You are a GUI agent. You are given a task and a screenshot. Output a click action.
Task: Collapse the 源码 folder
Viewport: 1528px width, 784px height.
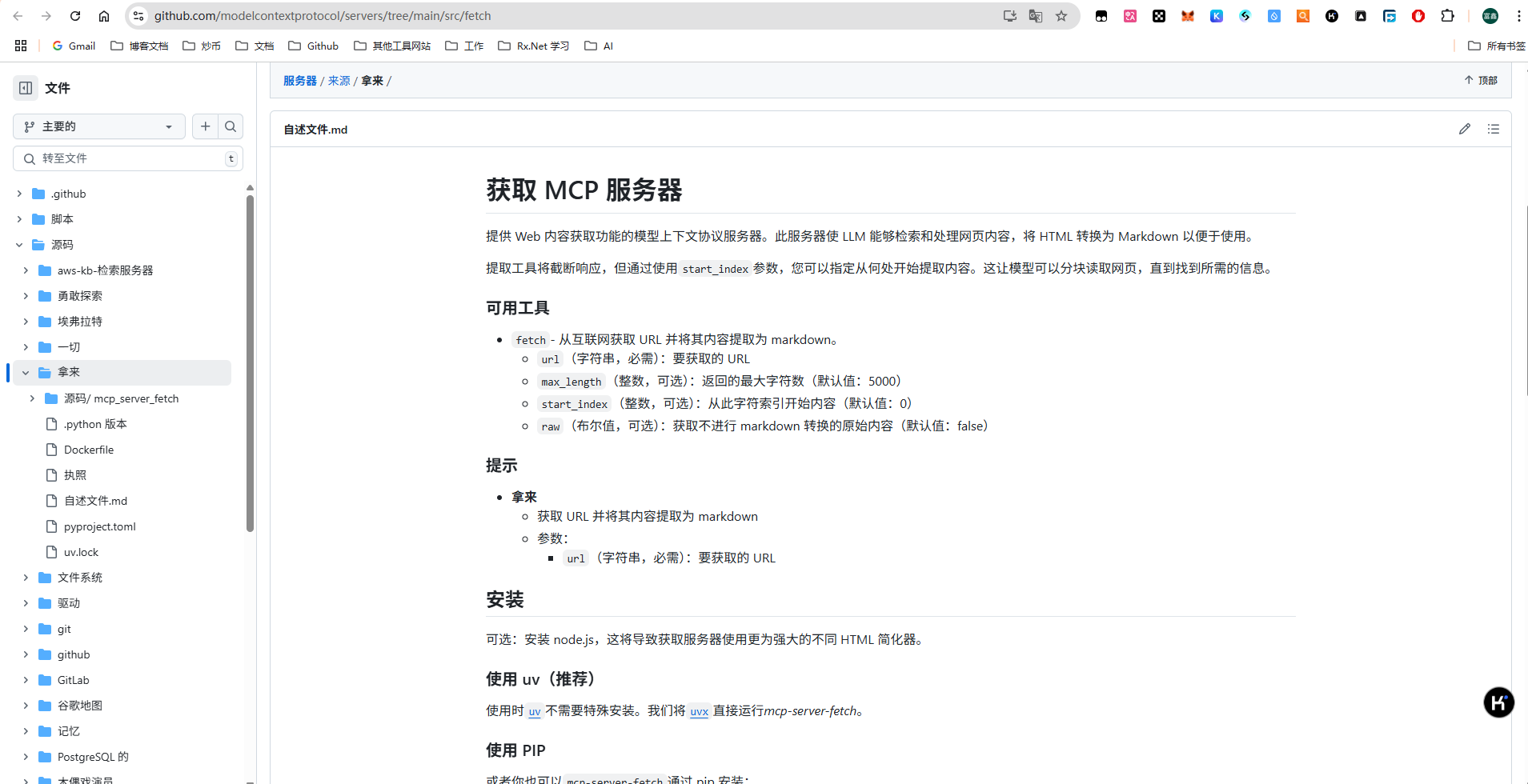[19, 245]
